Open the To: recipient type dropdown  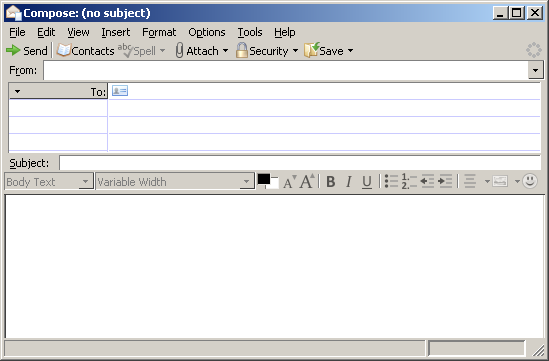point(58,91)
